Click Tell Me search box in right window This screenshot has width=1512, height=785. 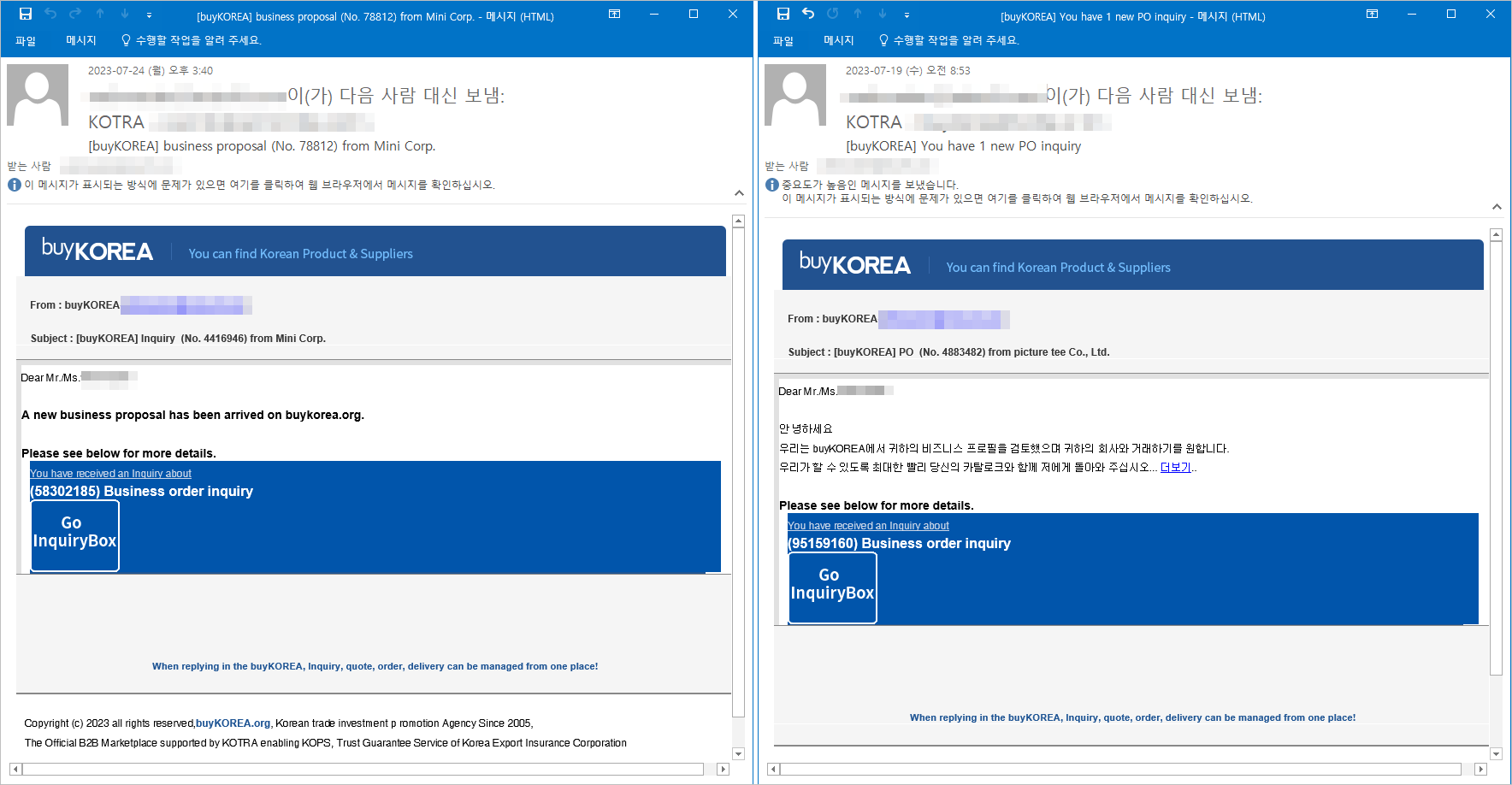click(x=949, y=40)
